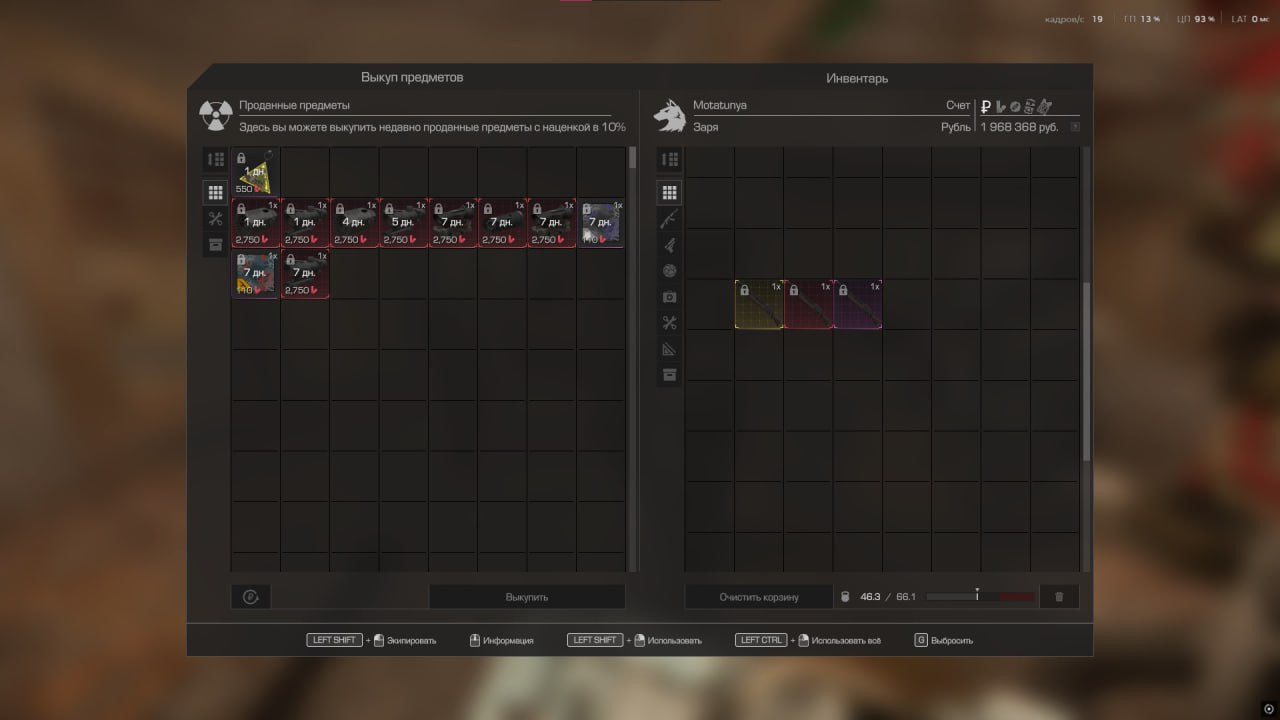Click the Выкупить button
This screenshot has width=1280, height=720.
click(x=527, y=597)
